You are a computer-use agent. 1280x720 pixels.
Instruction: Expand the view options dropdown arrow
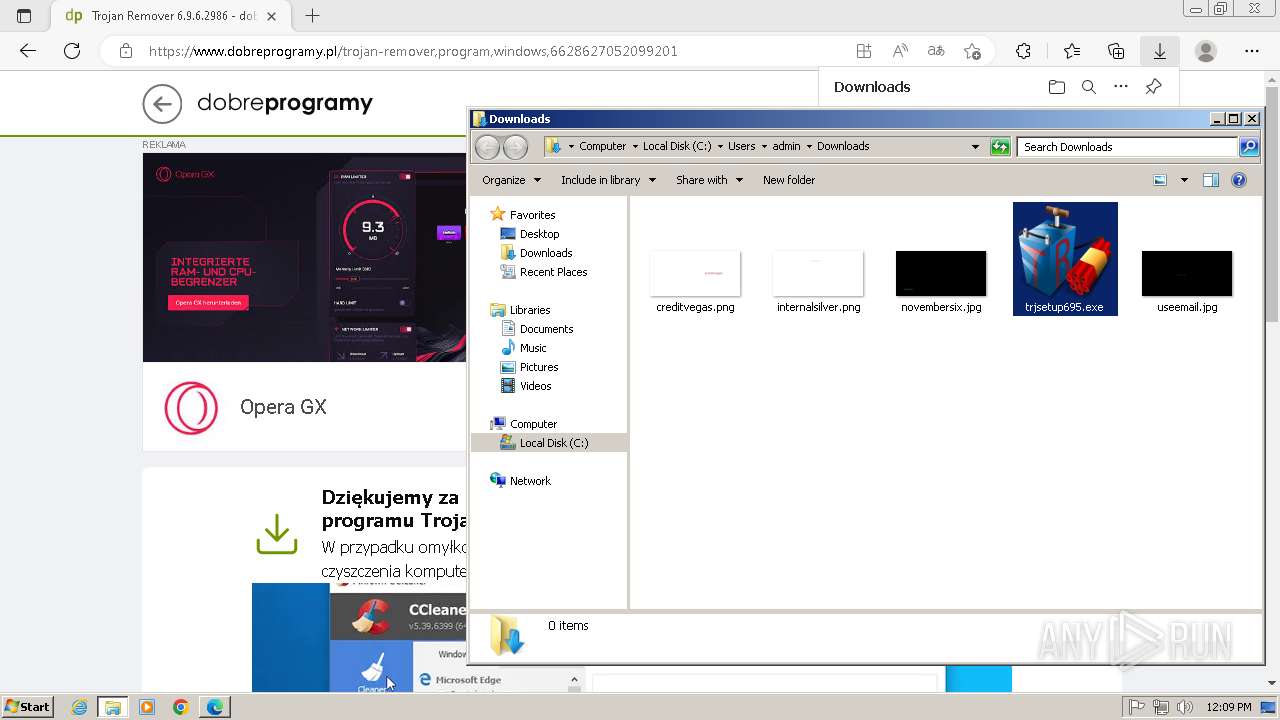pos(1184,180)
